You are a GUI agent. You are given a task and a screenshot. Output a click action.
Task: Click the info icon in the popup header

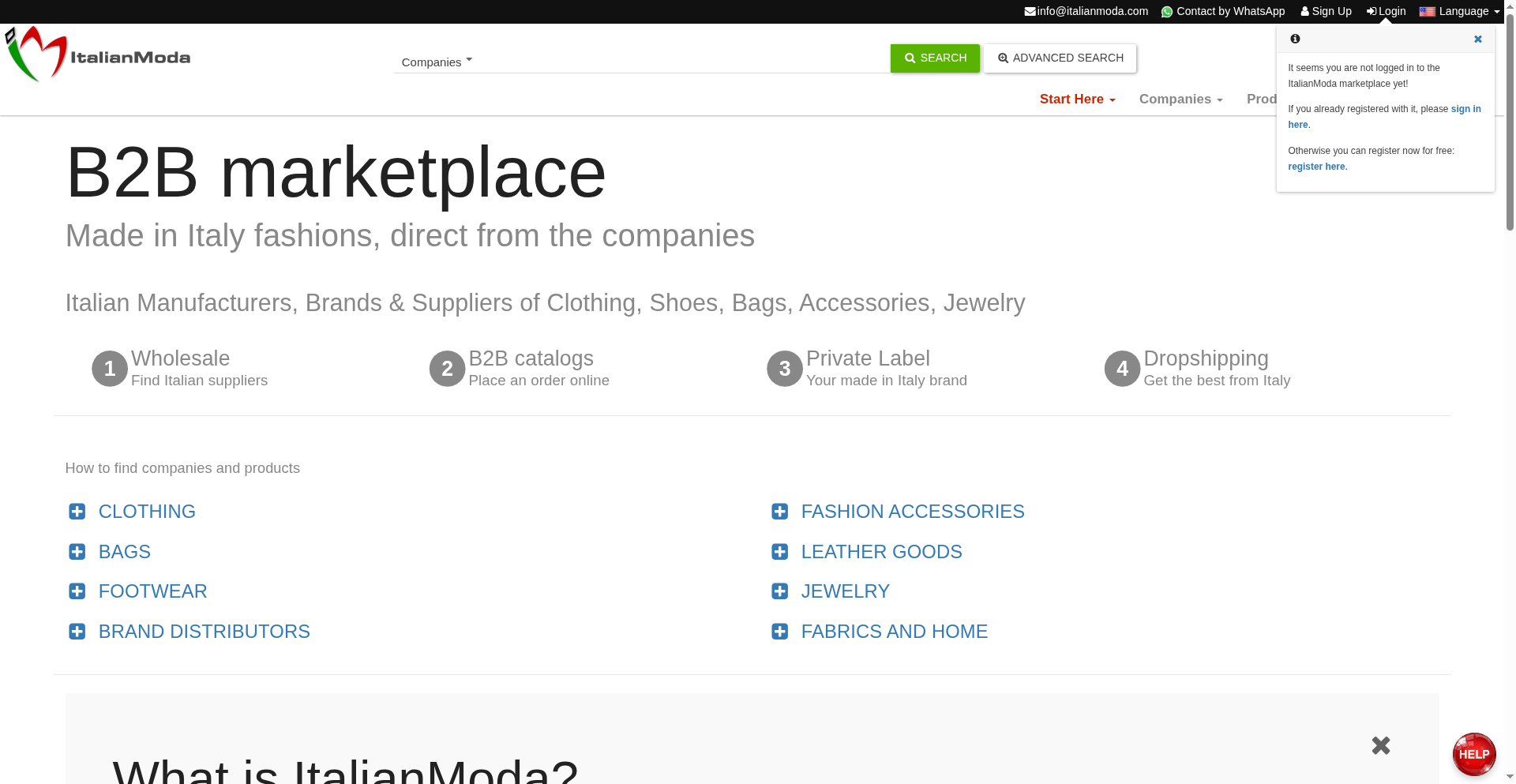[1295, 39]
